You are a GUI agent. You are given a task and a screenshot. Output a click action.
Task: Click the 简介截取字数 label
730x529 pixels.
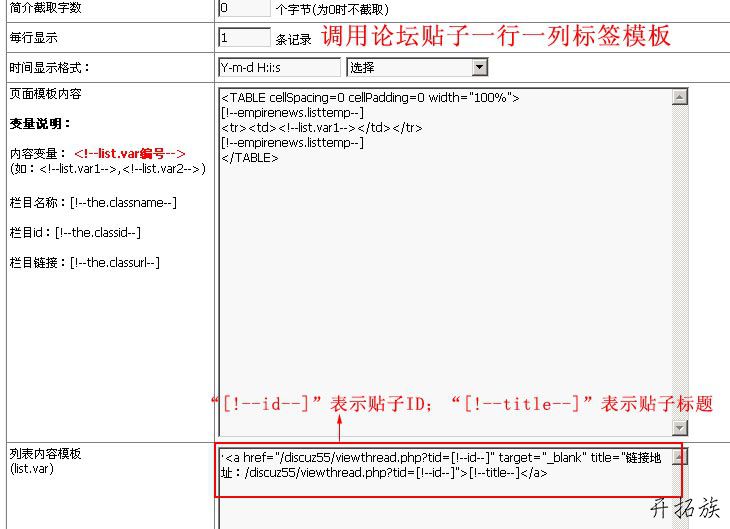46,8
